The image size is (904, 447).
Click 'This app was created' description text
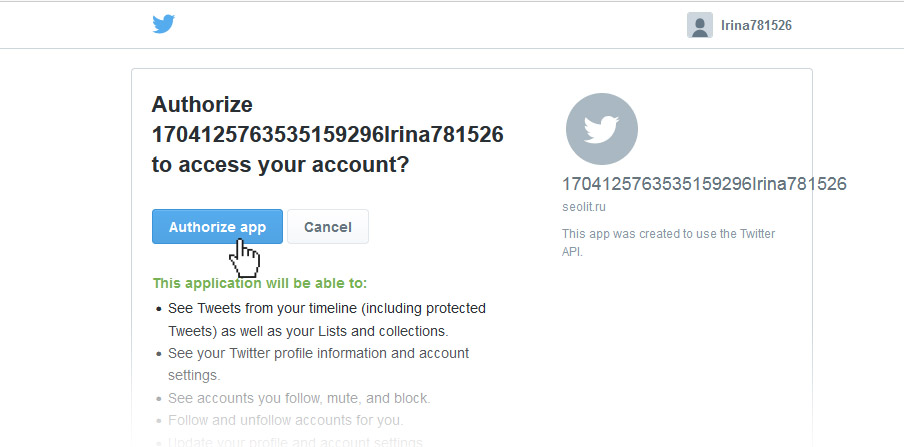coord(668,234)
